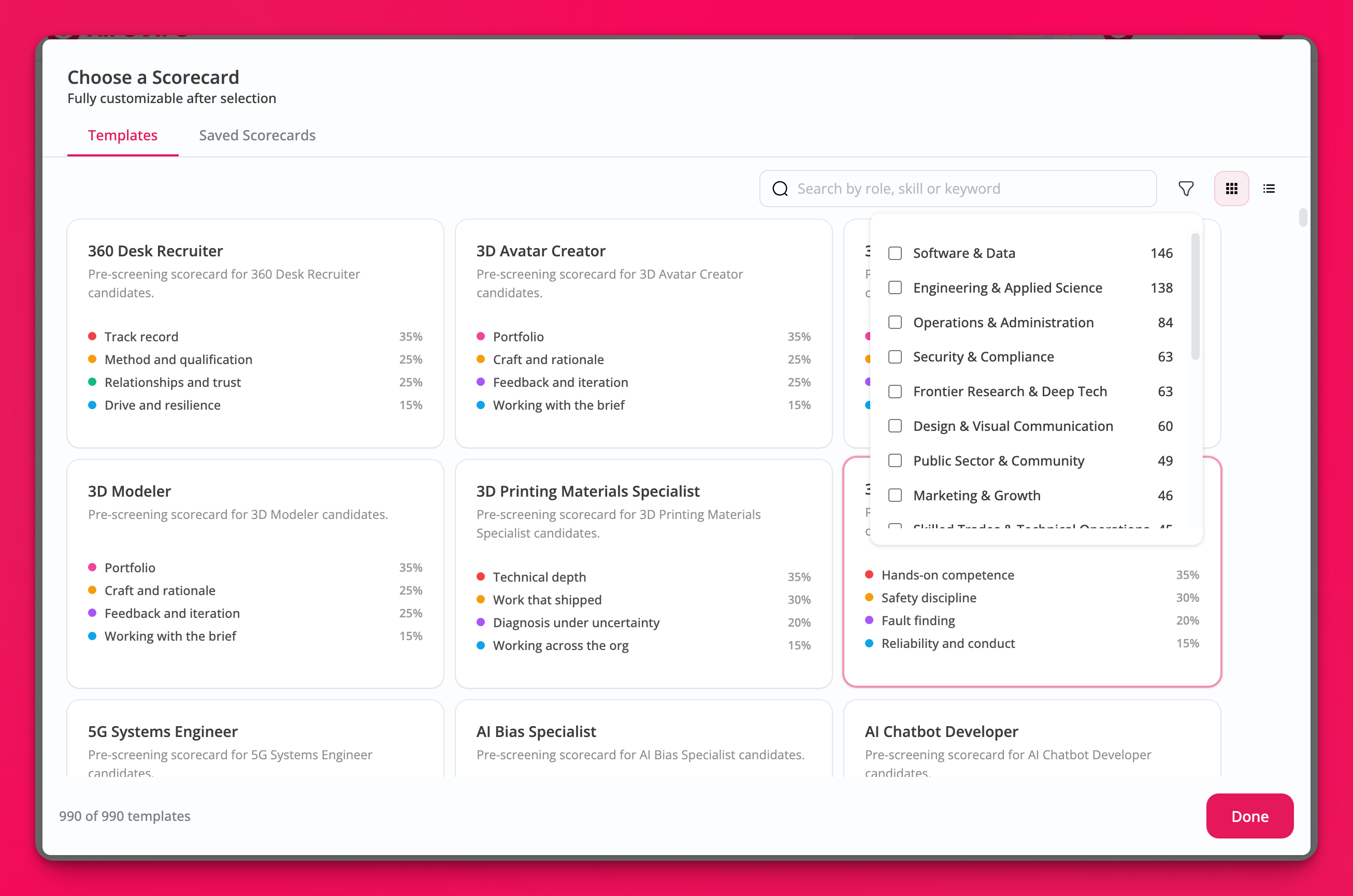Viewport: 1353px width, 896px height.
Task: Click the "Choose a Scorecard" heading
Action: (153, 77)
